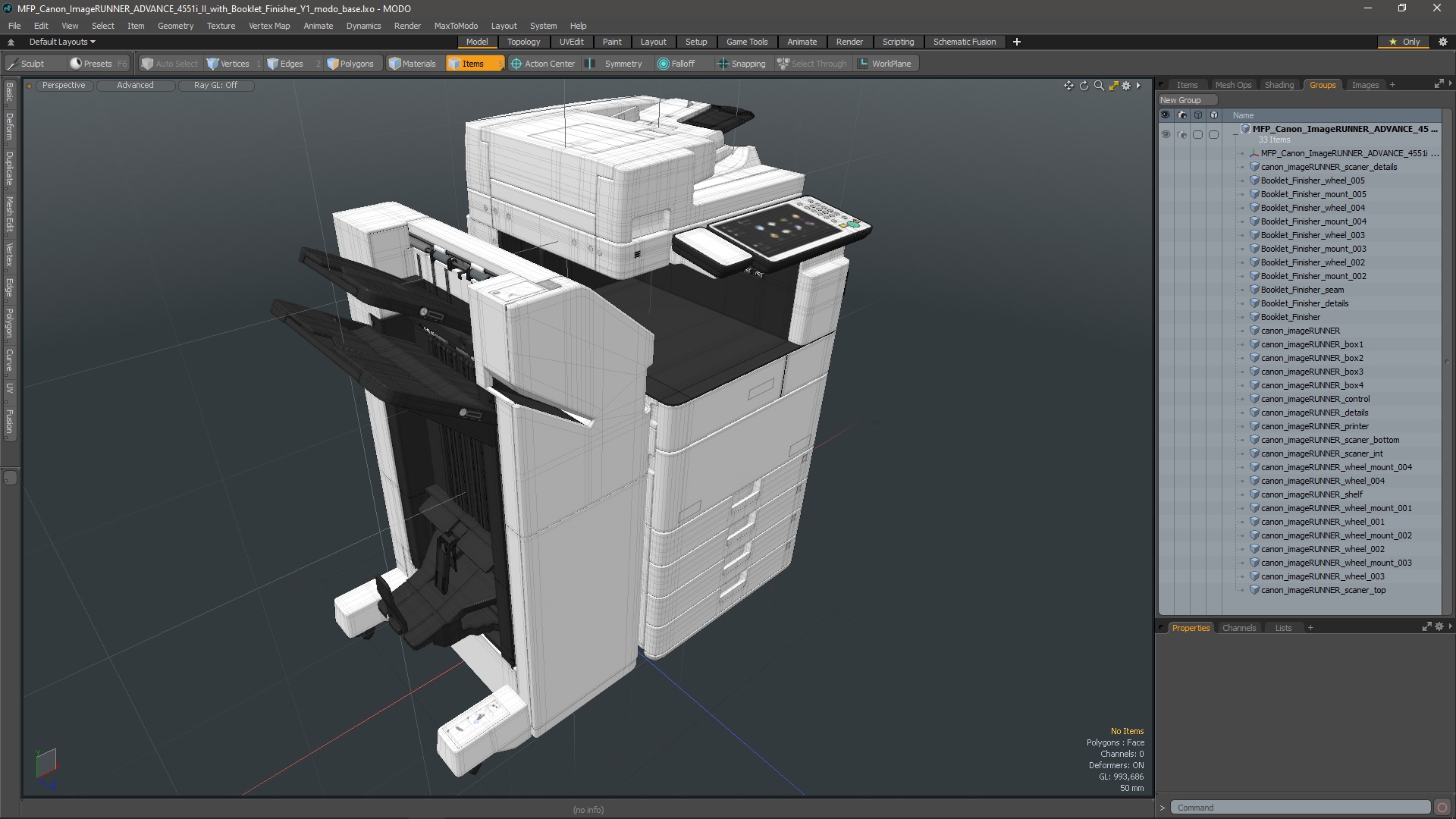Open the Default Layouts dropdown
The image size is (1456, 819).
[62, 42]
